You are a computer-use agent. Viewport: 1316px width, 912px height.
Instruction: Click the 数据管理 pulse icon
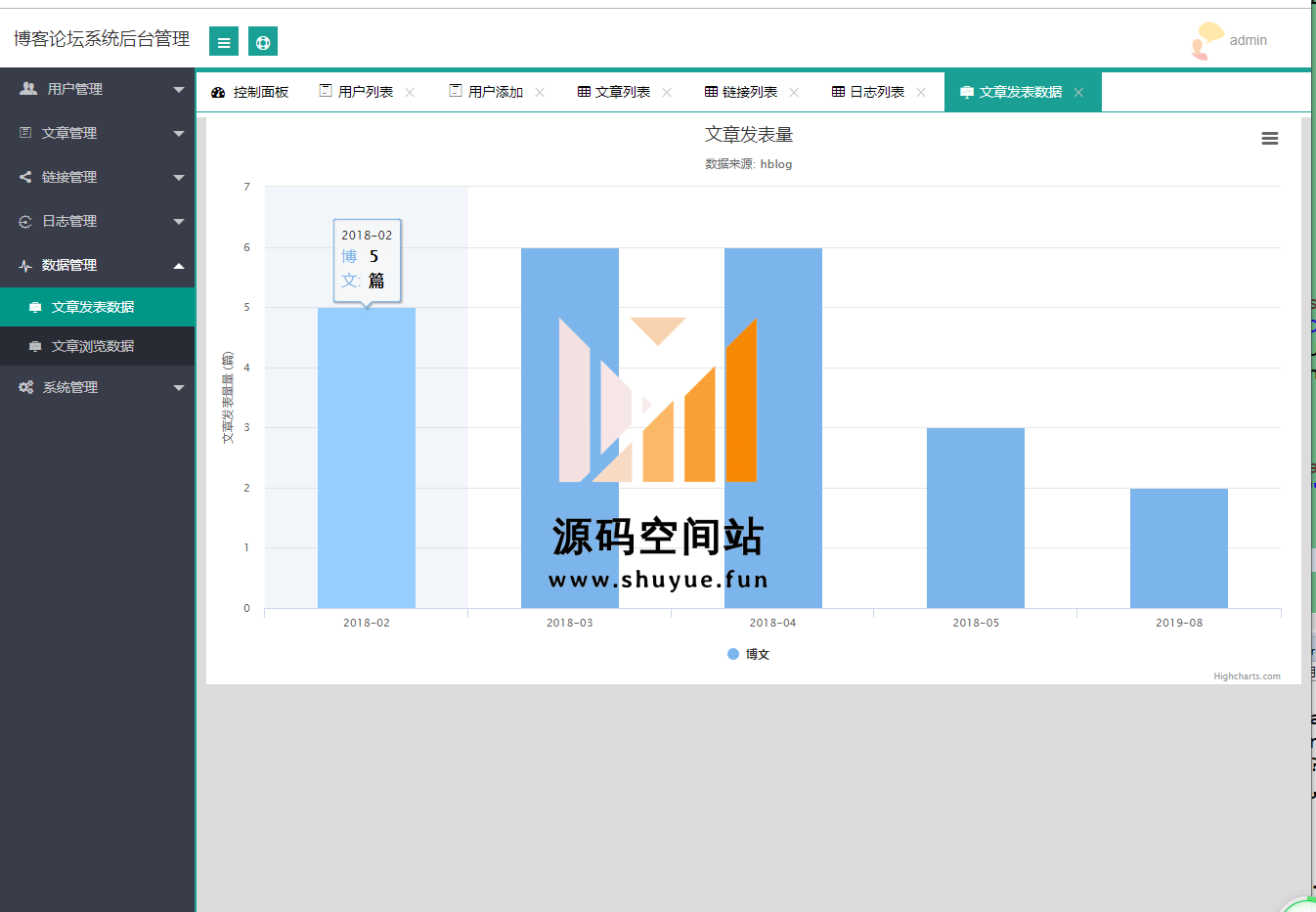click(x=25, y=266)
